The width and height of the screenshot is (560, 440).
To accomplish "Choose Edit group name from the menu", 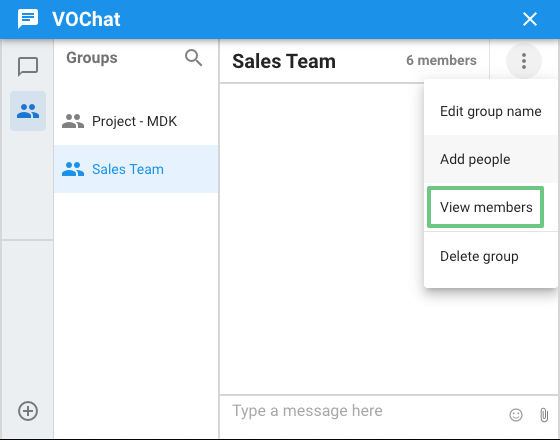I will pyautogui.click(x=490, y=111).
